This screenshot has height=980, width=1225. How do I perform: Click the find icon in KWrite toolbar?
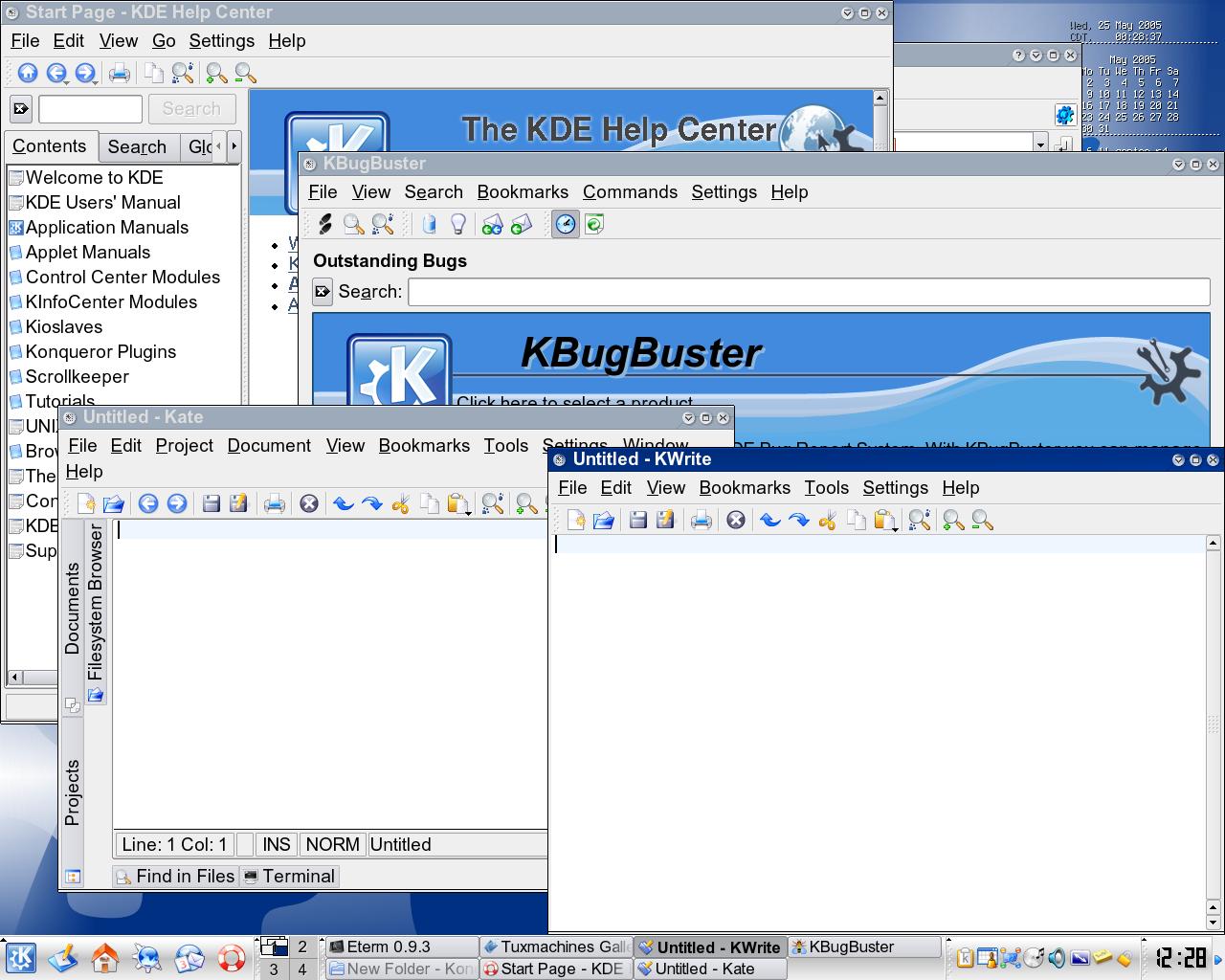pyautogui.click(x=920, y=520)
